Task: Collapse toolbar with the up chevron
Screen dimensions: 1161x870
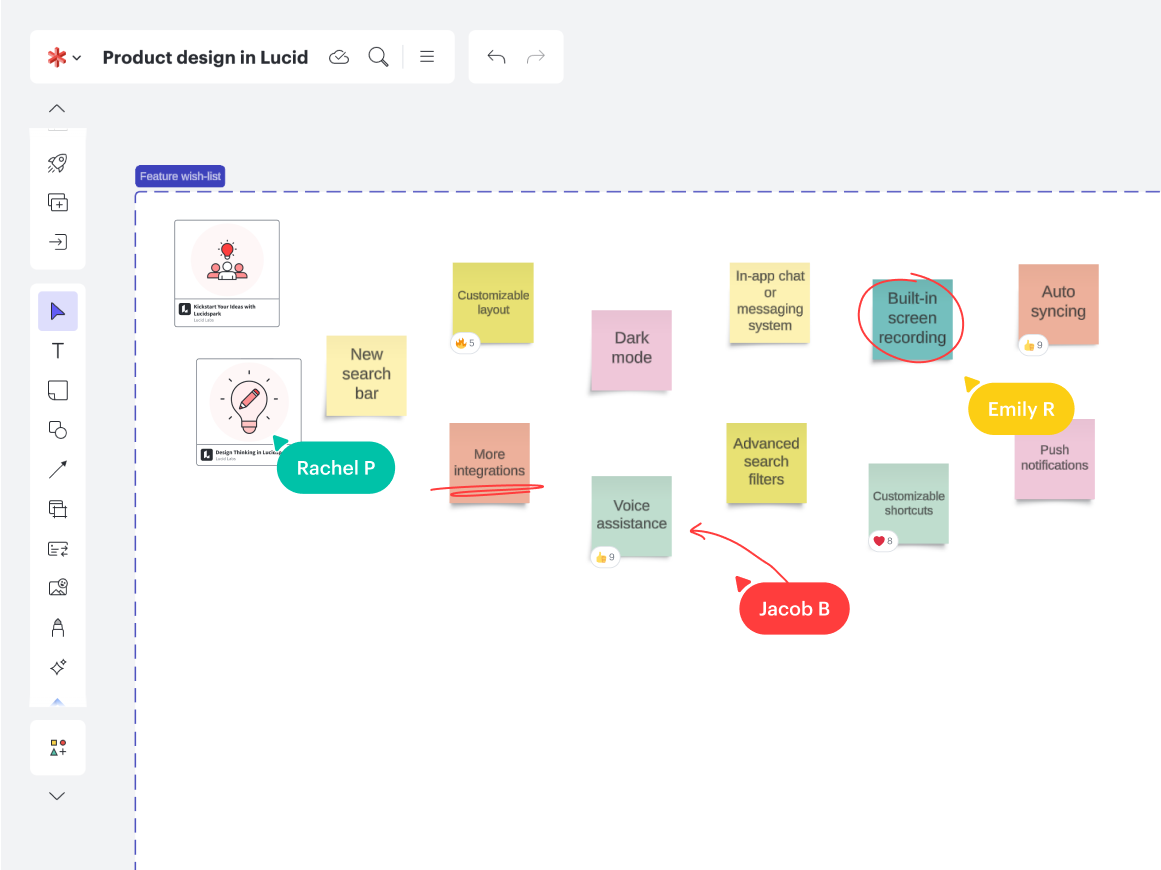Action: click(58, 109)
